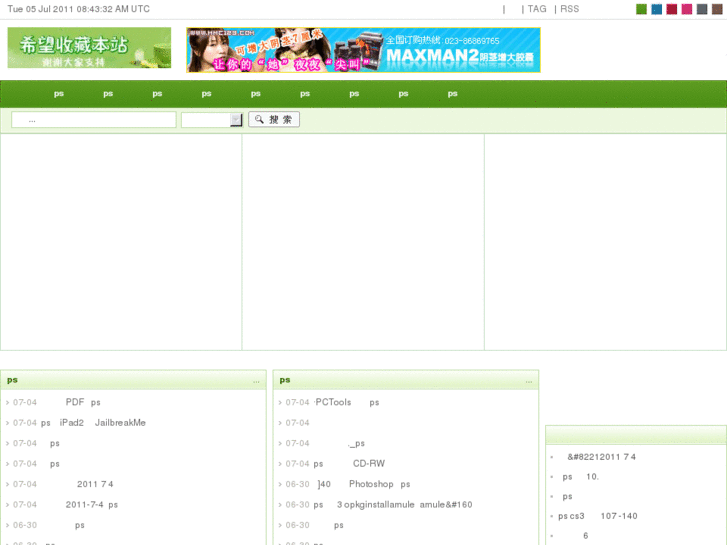Select the gray theme color swatch

pyautogui.click(x=702, y=9)
